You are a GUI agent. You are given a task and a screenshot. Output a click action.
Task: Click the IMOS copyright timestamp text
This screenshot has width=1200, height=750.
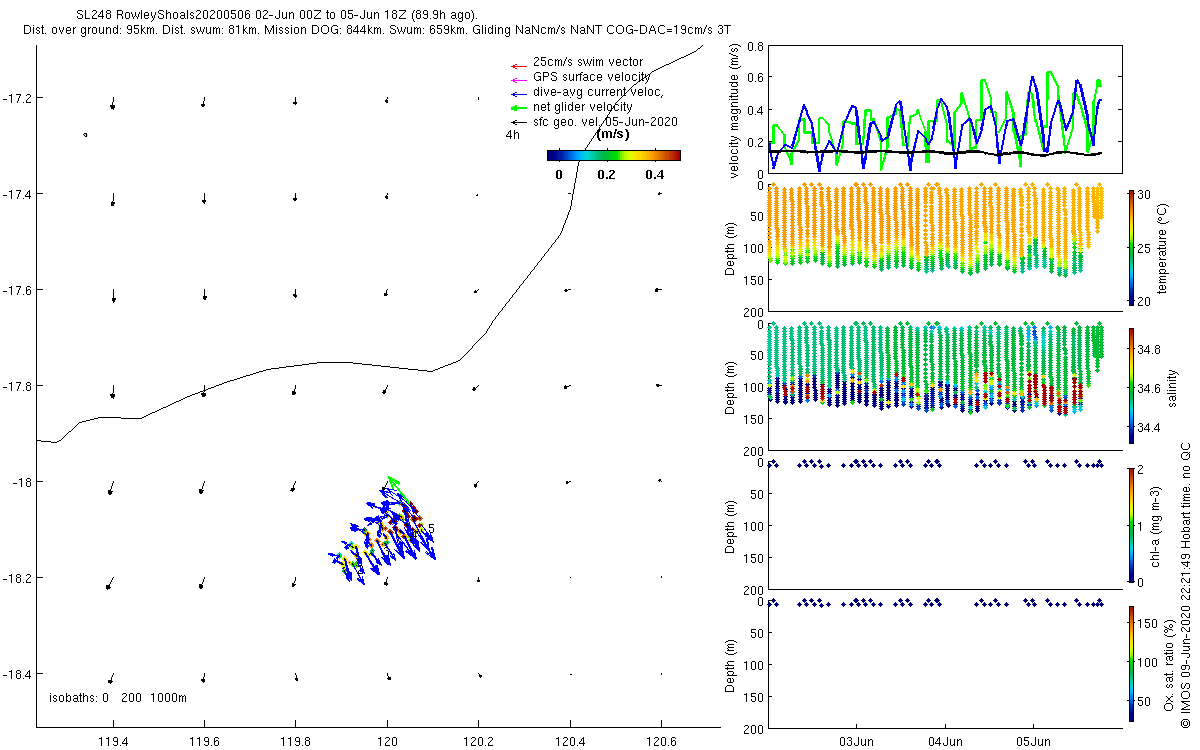tap(1185, 587)
